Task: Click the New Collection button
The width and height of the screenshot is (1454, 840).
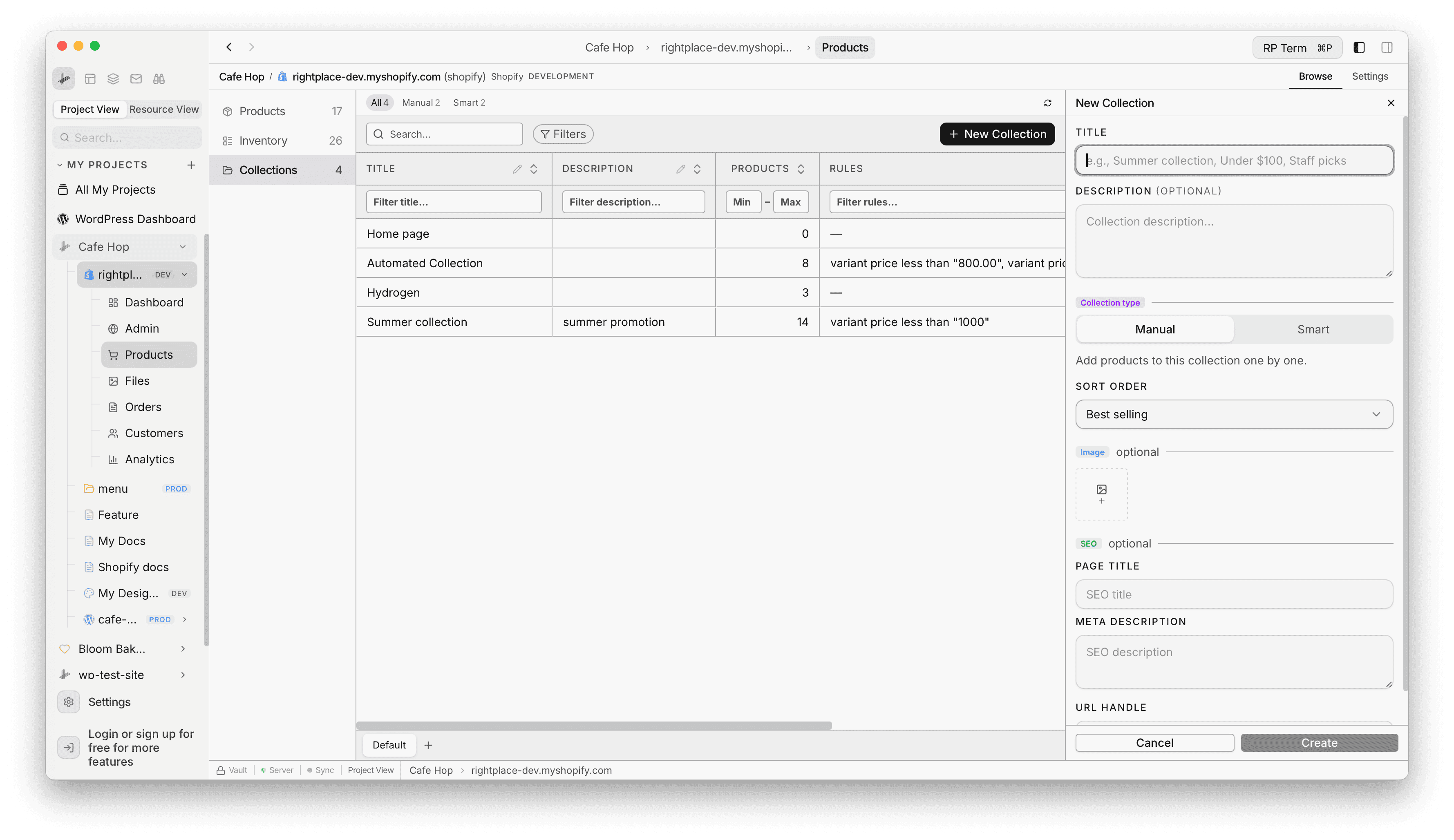Action: click(x=997, y=134)
